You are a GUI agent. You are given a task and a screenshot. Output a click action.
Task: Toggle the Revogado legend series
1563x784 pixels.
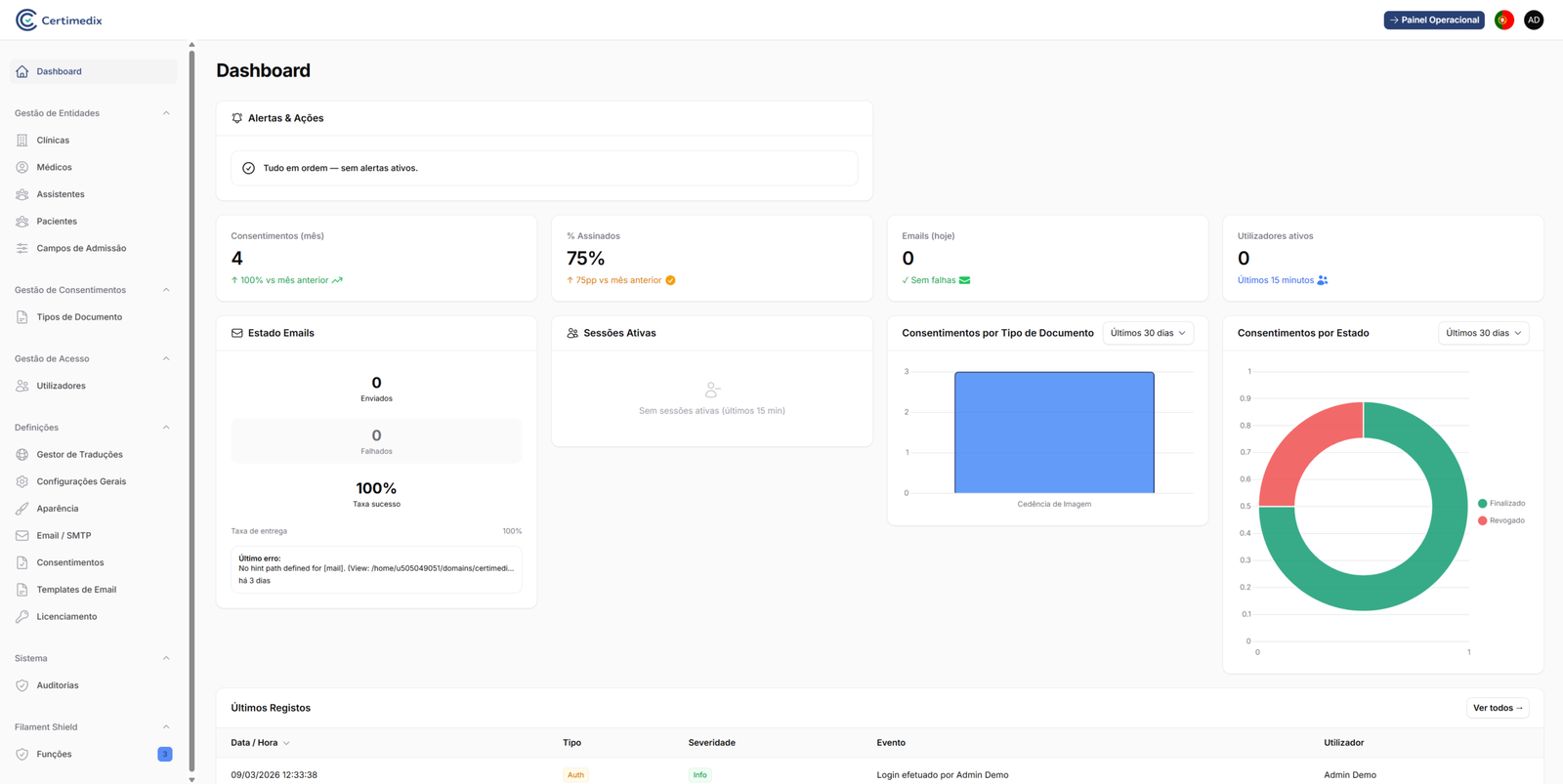(1501, 520)
